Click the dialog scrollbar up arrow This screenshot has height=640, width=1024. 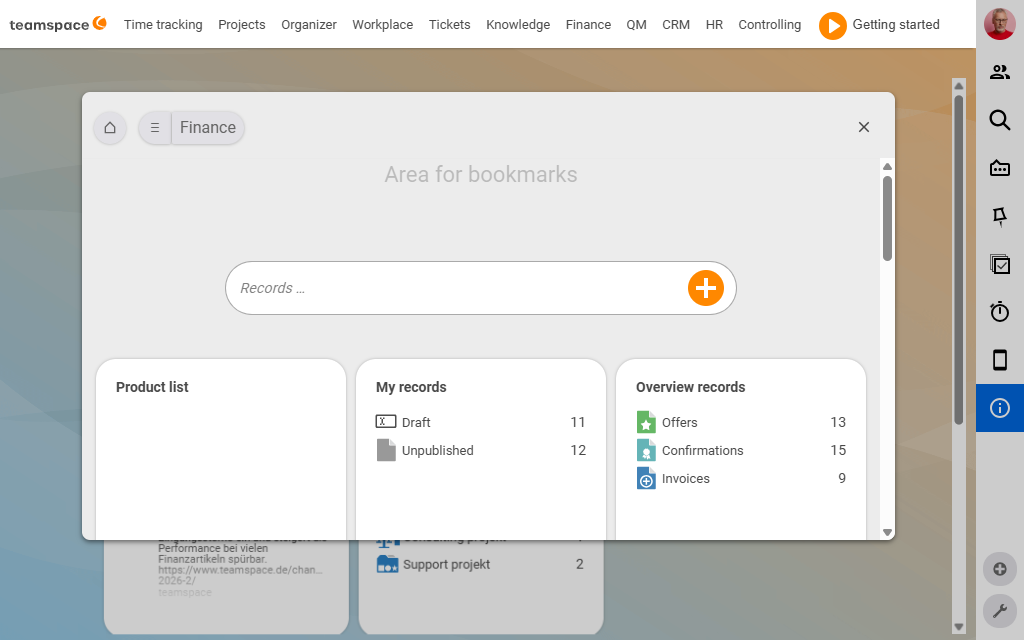click(887, 166)
